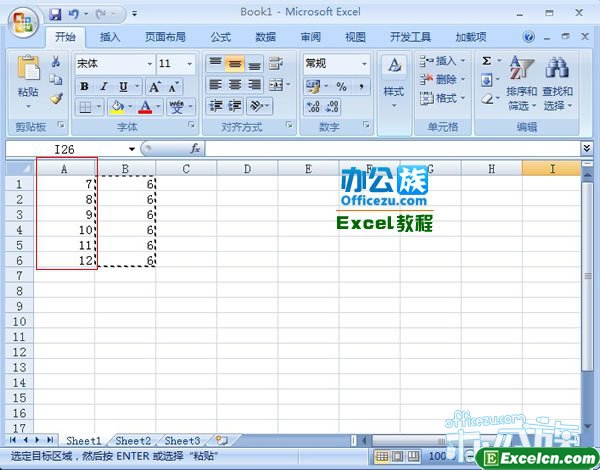
Task: Set bottom vertical alignment
Action: point(254,64)
